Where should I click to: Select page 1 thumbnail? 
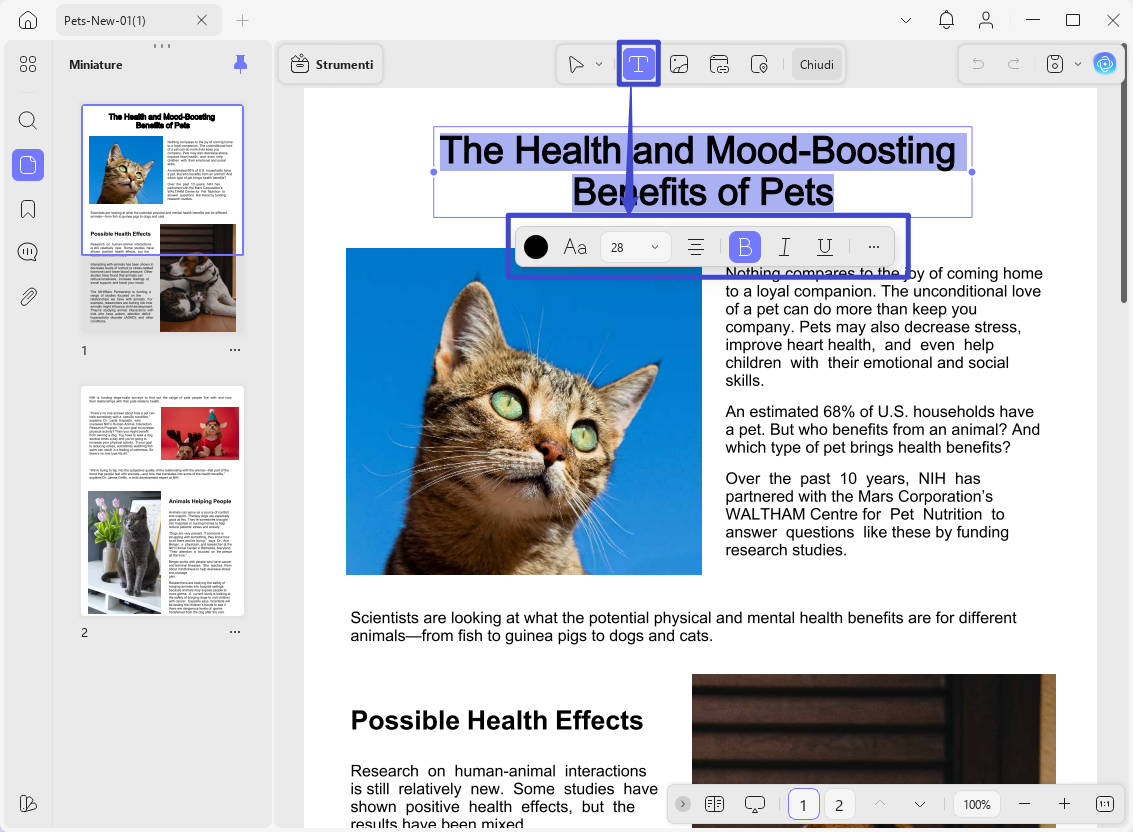[x=163, y=219]
